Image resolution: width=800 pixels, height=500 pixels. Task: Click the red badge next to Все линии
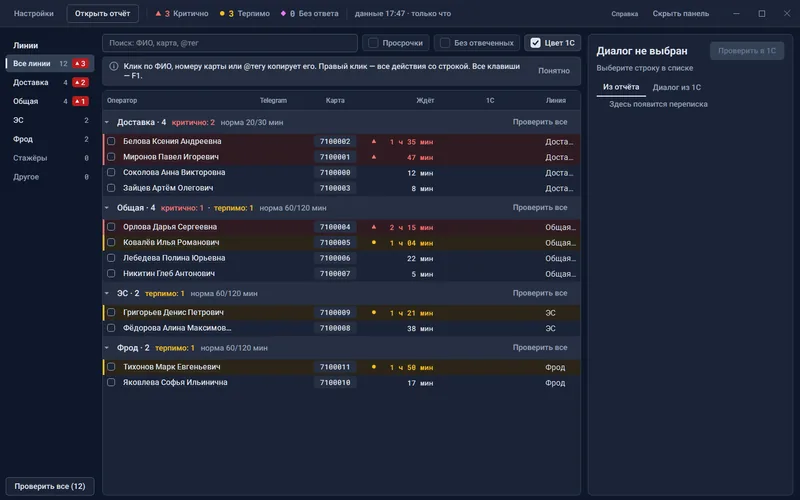[80, 63]
